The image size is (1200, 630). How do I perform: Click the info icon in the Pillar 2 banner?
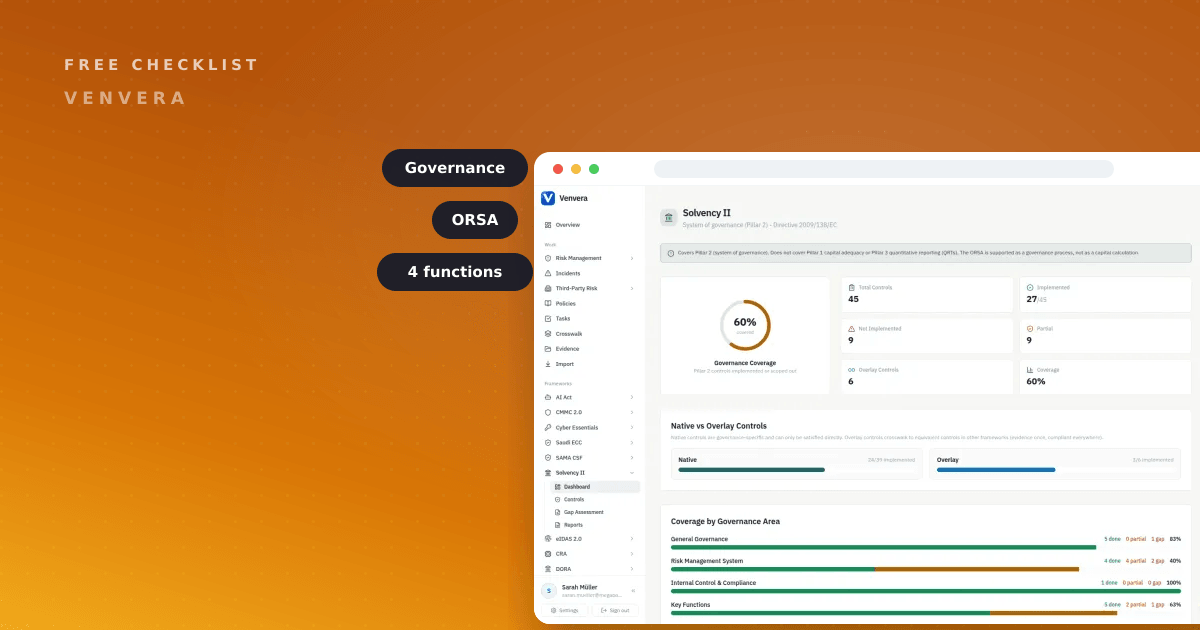[x=671, y=253]
